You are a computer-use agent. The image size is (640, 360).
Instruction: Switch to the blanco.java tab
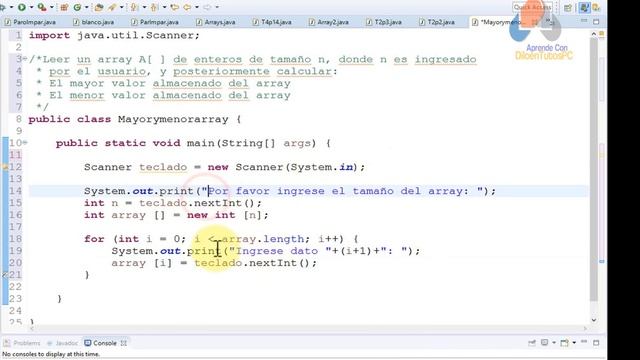pos(94,22)
